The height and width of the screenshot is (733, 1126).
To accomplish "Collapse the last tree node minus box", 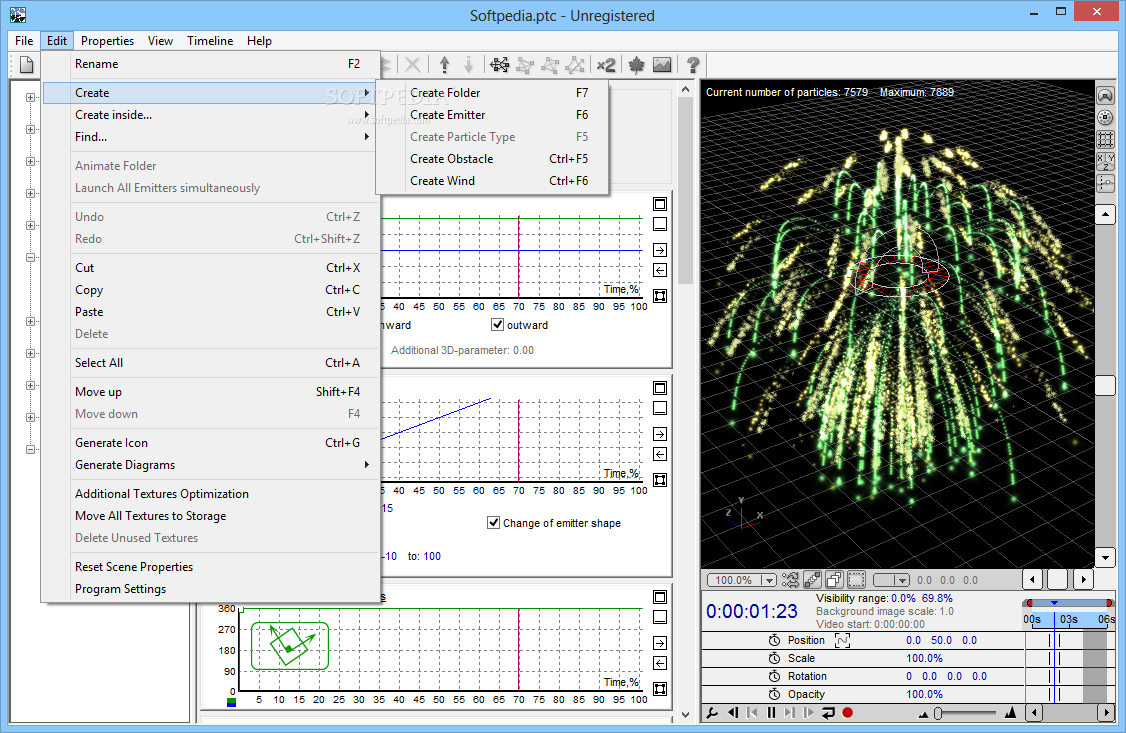I will [x=30, y=449].
